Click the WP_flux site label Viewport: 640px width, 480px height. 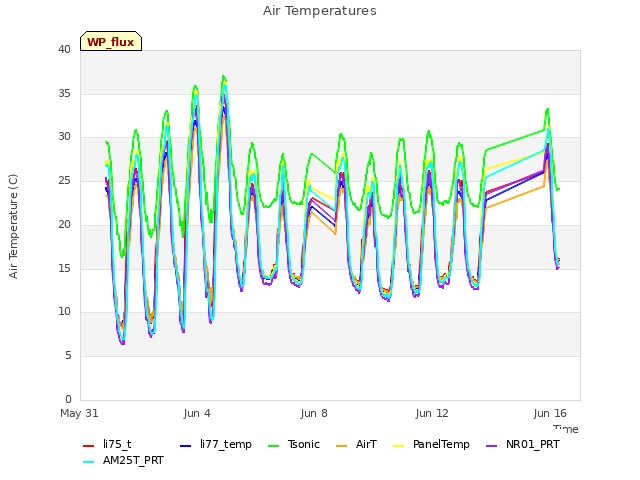pos(111,42)
